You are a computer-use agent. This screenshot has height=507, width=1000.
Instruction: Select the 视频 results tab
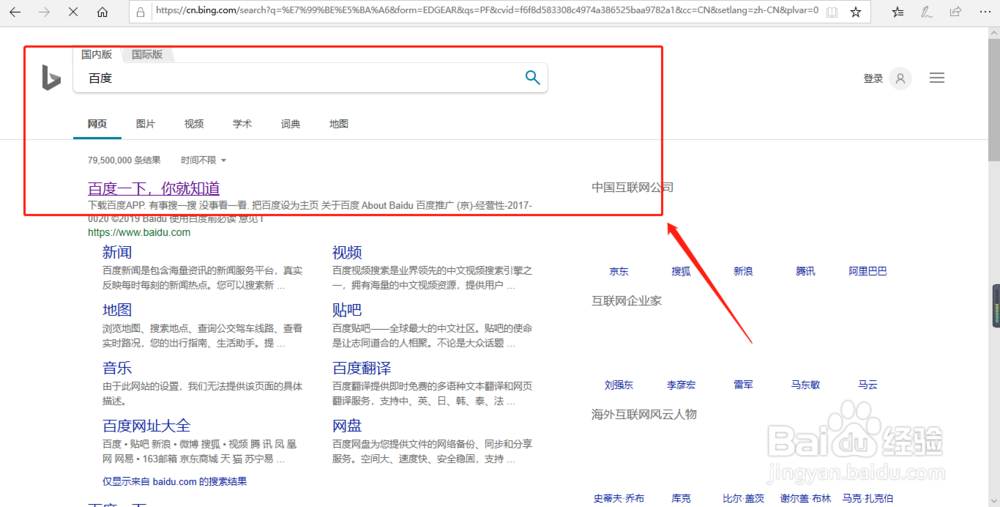(194, 124)
